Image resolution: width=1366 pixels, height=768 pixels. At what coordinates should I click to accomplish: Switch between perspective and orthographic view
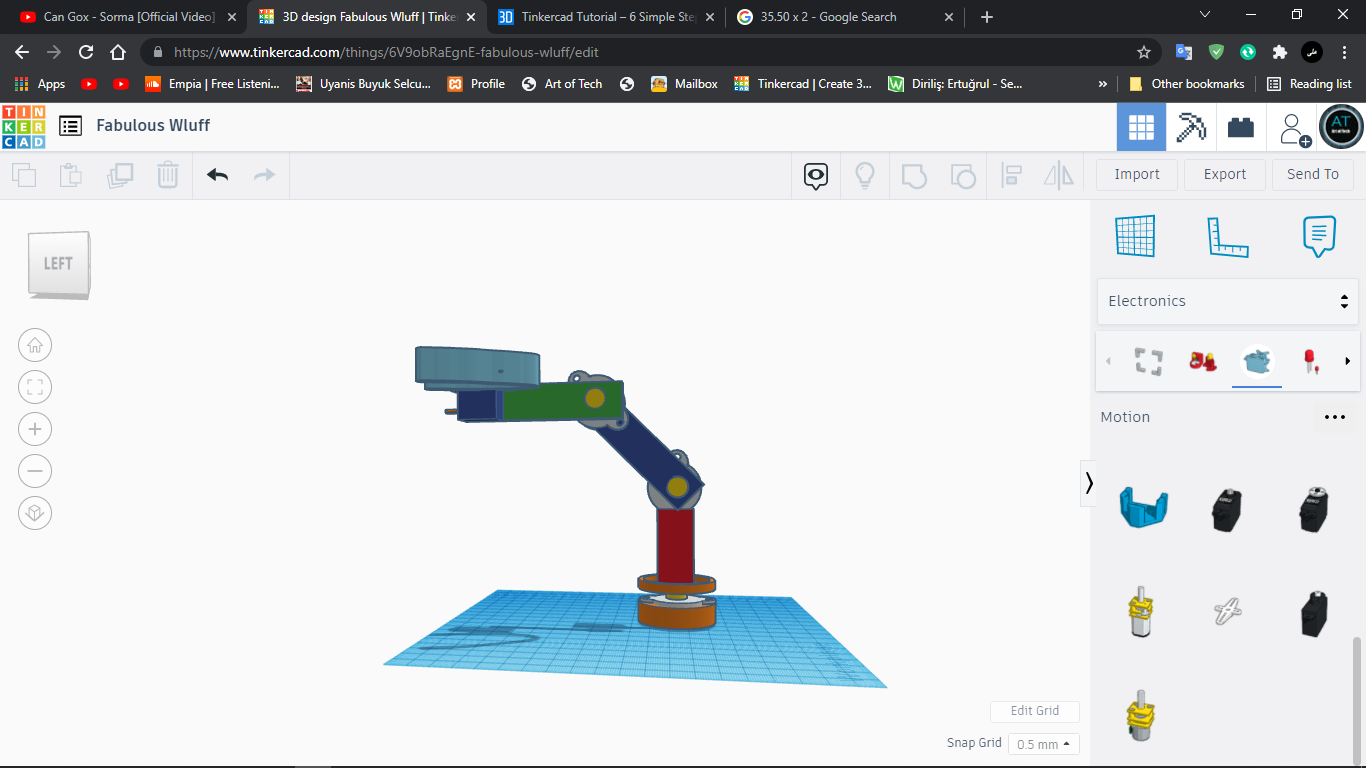tap(35, 512)
